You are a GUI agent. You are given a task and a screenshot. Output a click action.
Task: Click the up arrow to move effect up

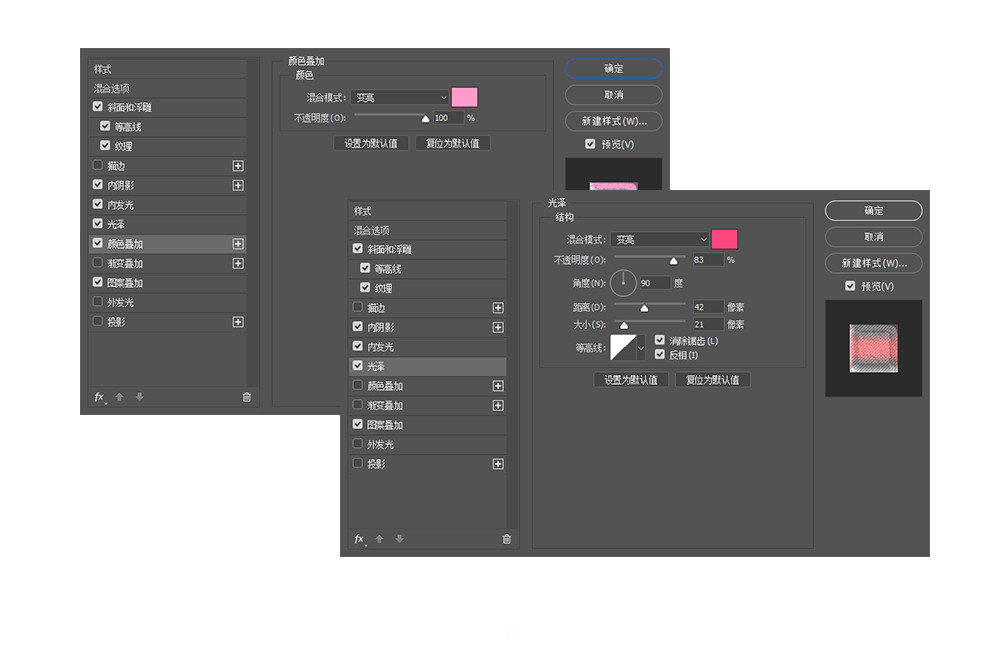[381, 539]
